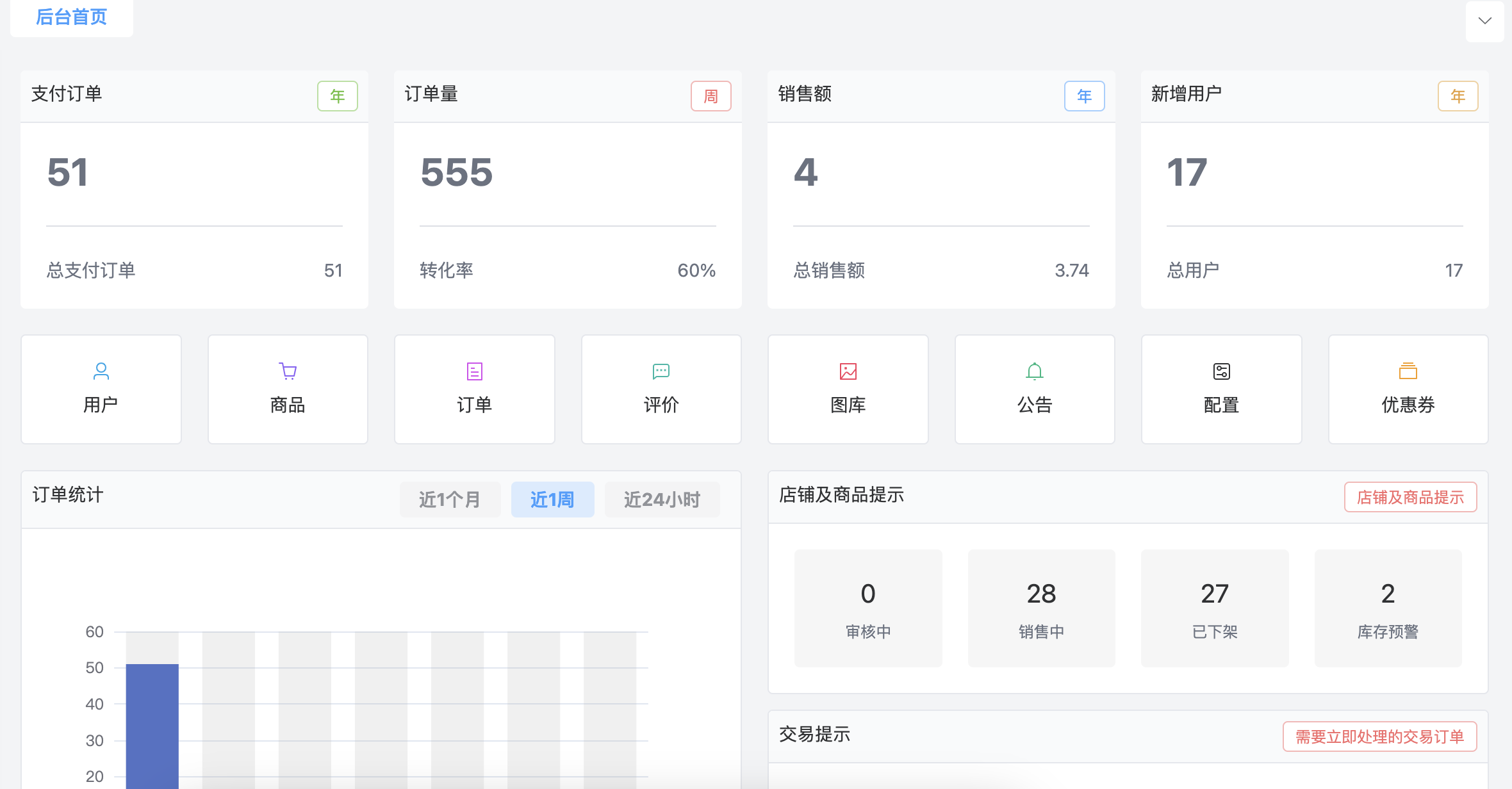The width and height of the screenshot is (1512, 789).
Task: Click the 年 tag on 销售额 card
Action: click(1085, 96)
